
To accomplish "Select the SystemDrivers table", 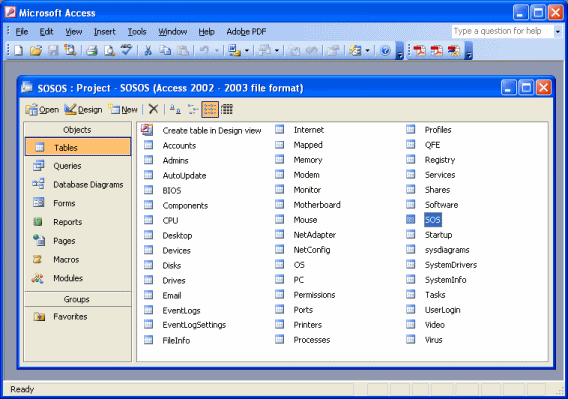I will (x=451, y=265).
